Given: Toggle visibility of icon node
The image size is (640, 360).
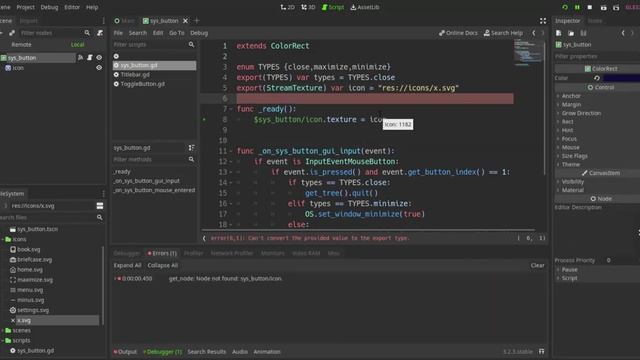Looking at the screenshot, I should point(99,68).
